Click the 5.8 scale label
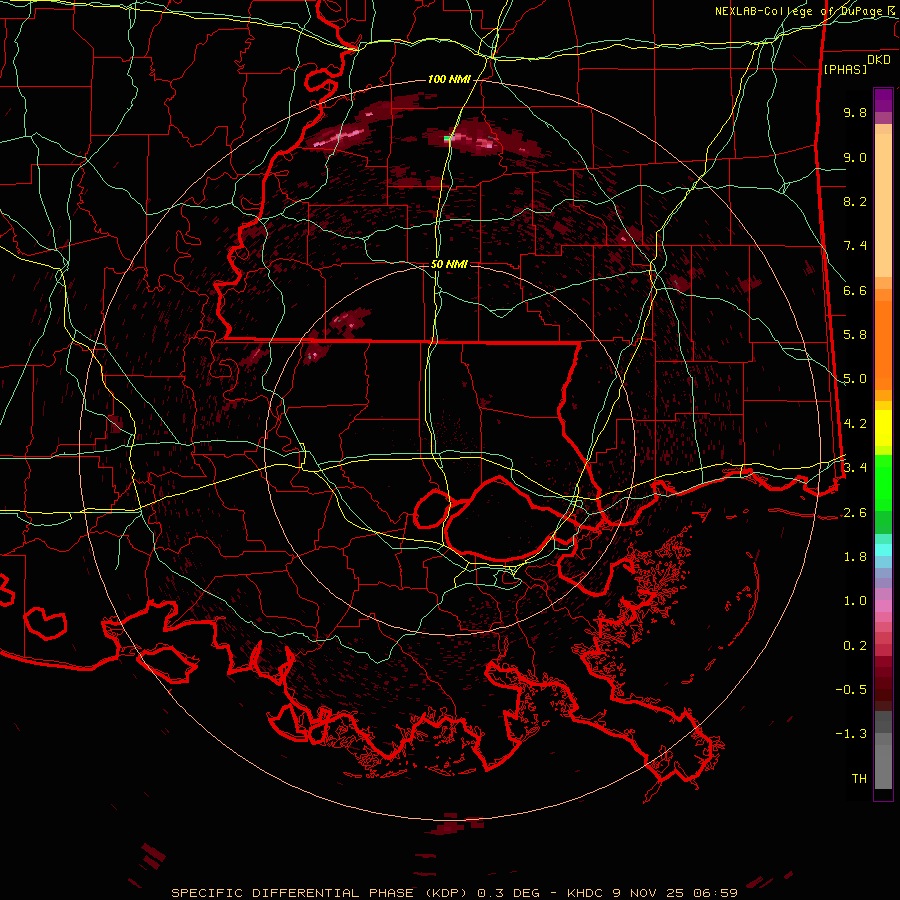Image resolution: width=900 pixels, height=900 pixels. click(x=855, y=335)
